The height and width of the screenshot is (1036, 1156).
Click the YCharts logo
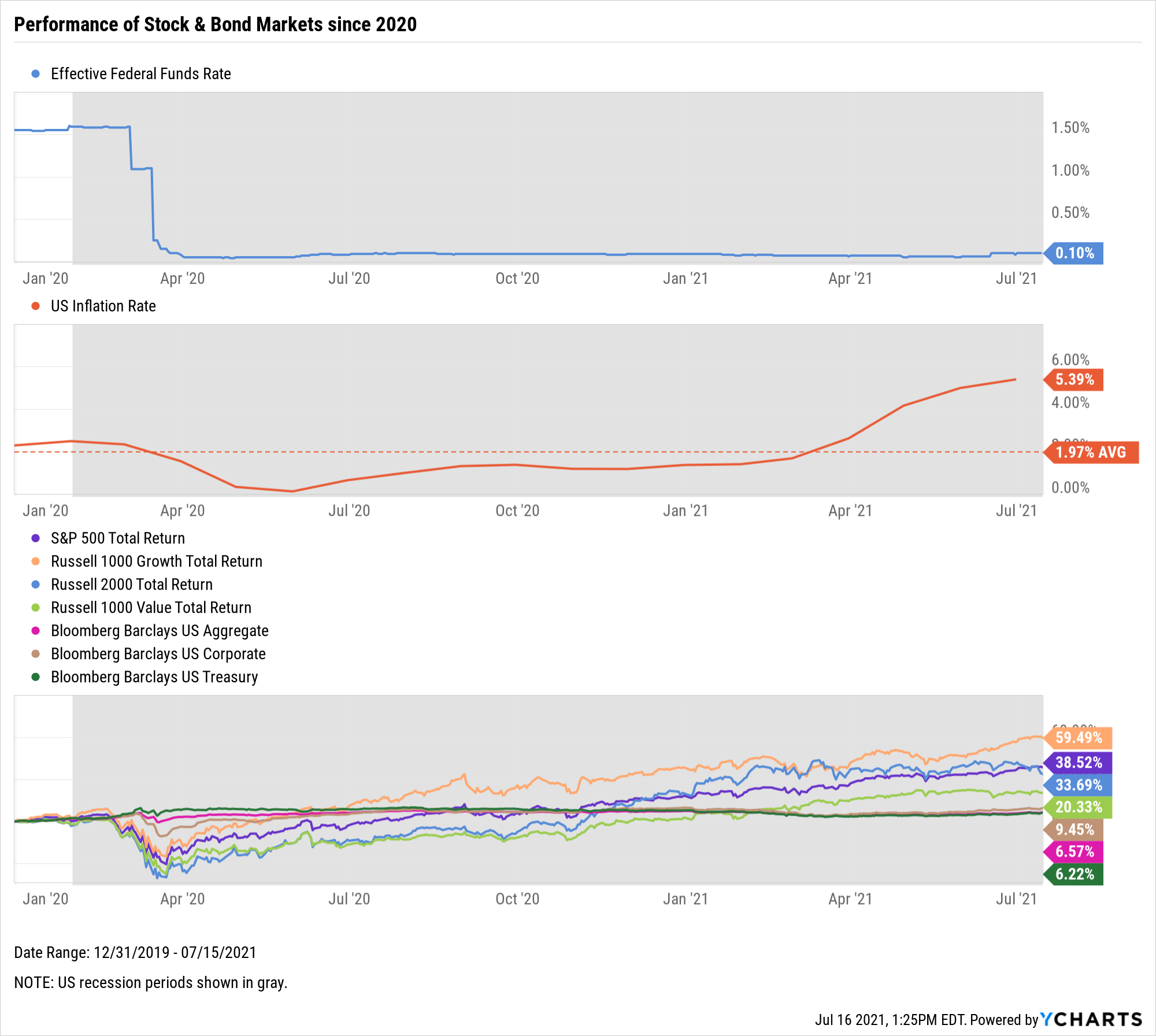(x=1092, y=1019)
